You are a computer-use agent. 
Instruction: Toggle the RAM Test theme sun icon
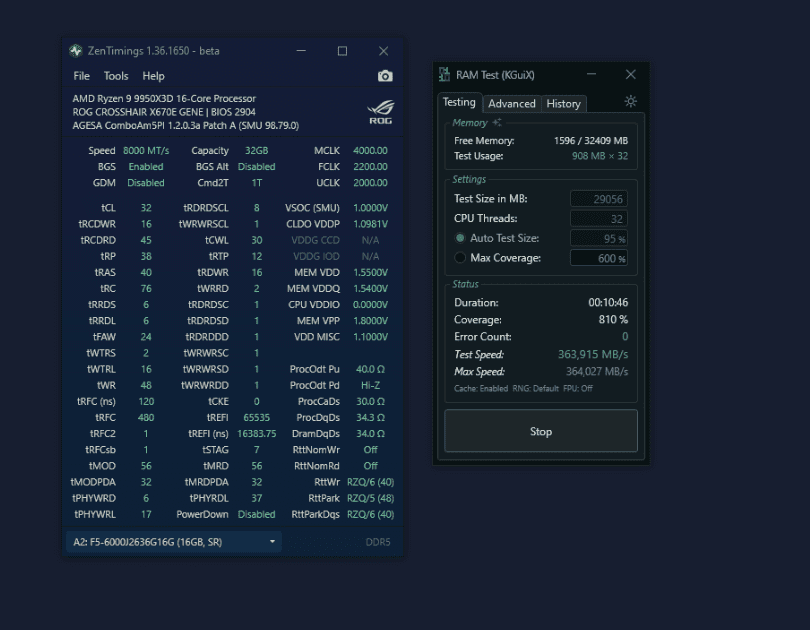(x=630, y=101)
